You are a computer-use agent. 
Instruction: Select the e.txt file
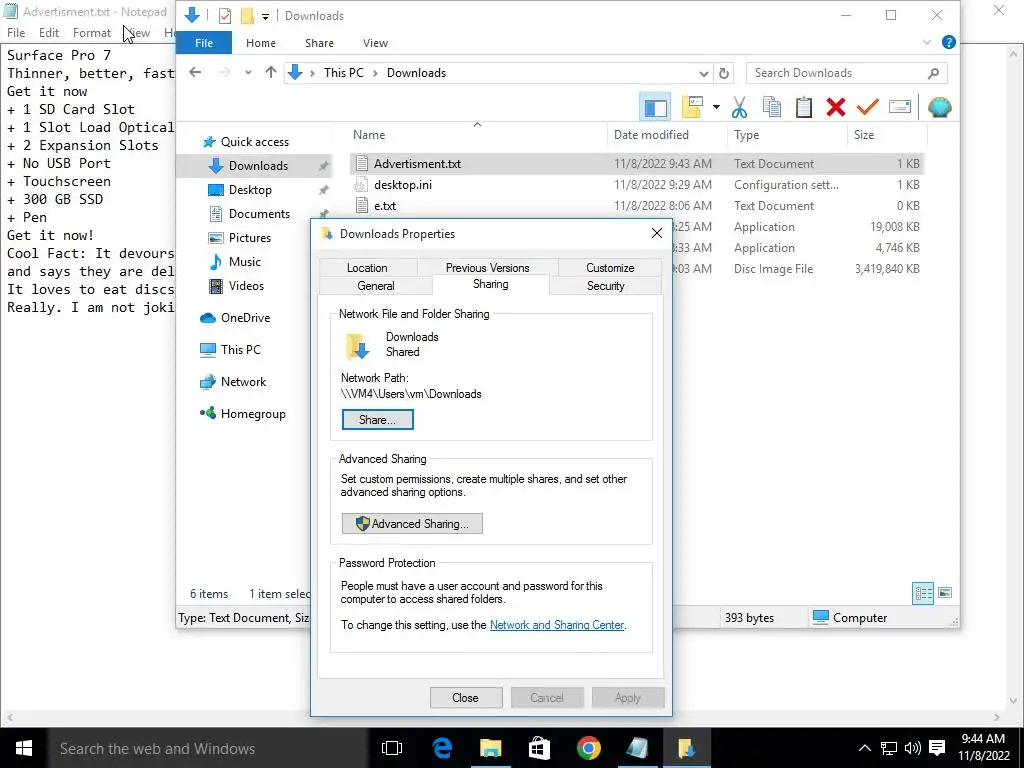click(x=385, y=206)
